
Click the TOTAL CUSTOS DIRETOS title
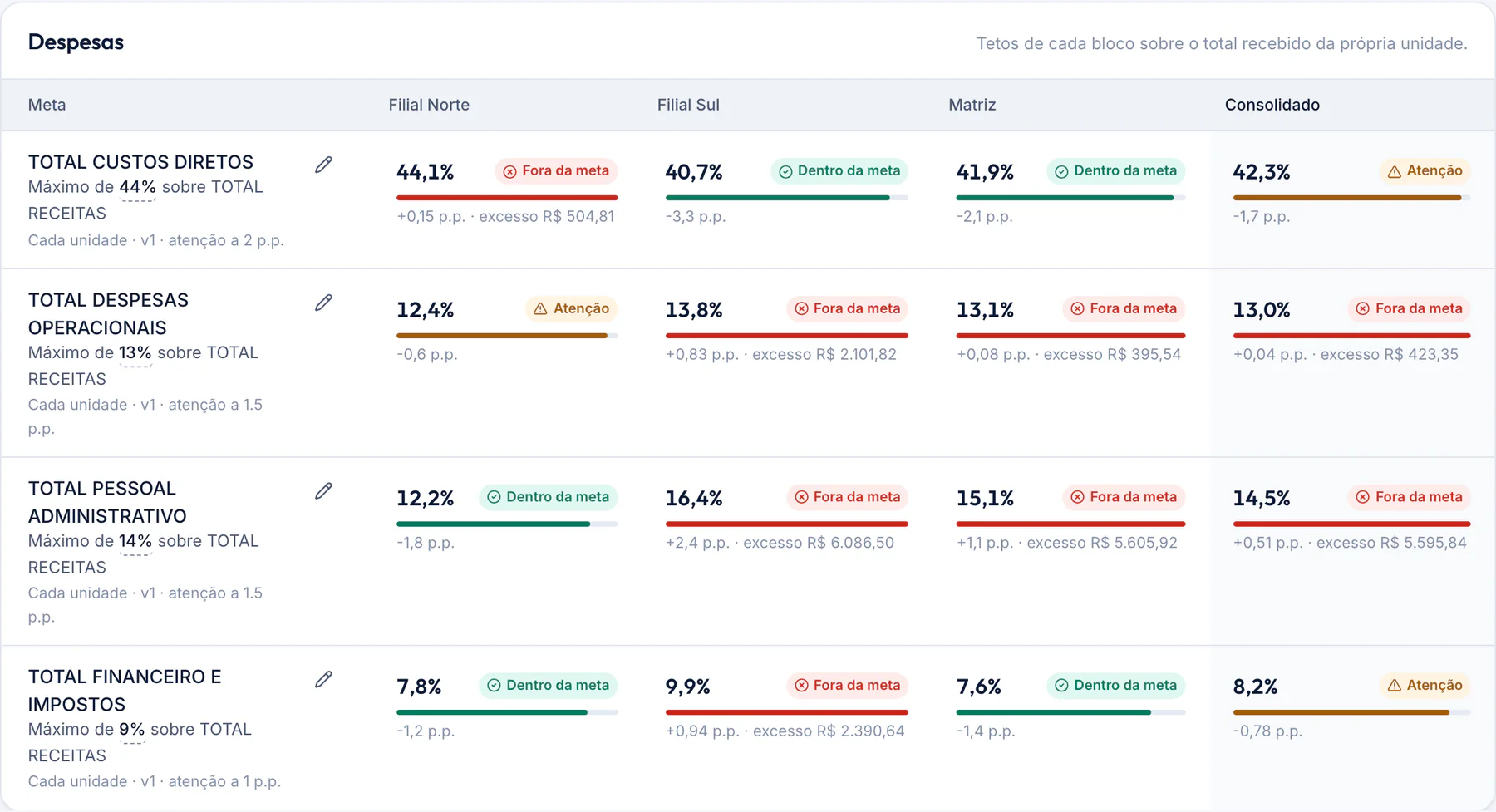click(x=140, y=162)
